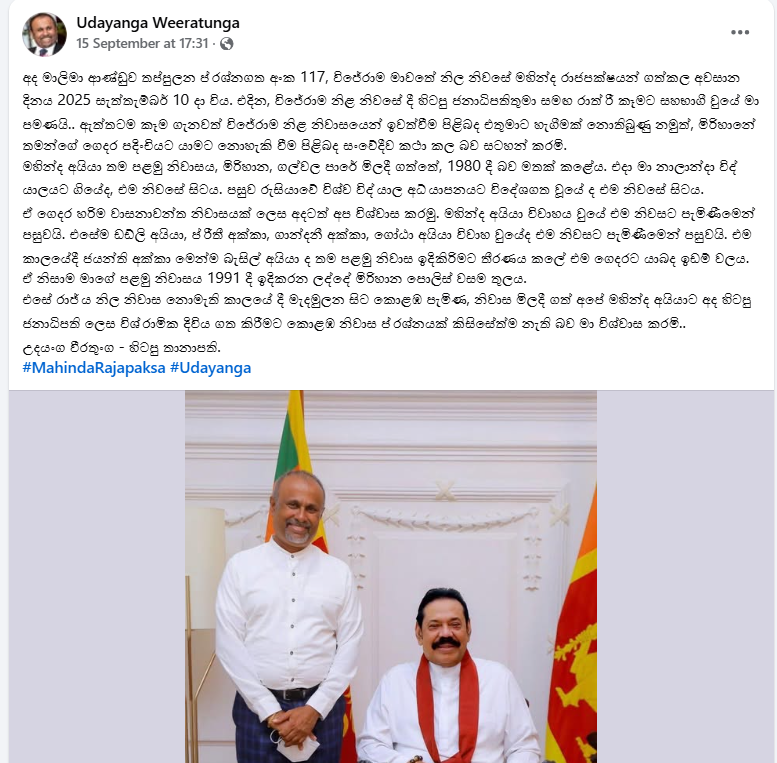This screenshot has height=763, width=777.
Task: Open the post options three-dots menu
Action: click(x=739, y=32)
